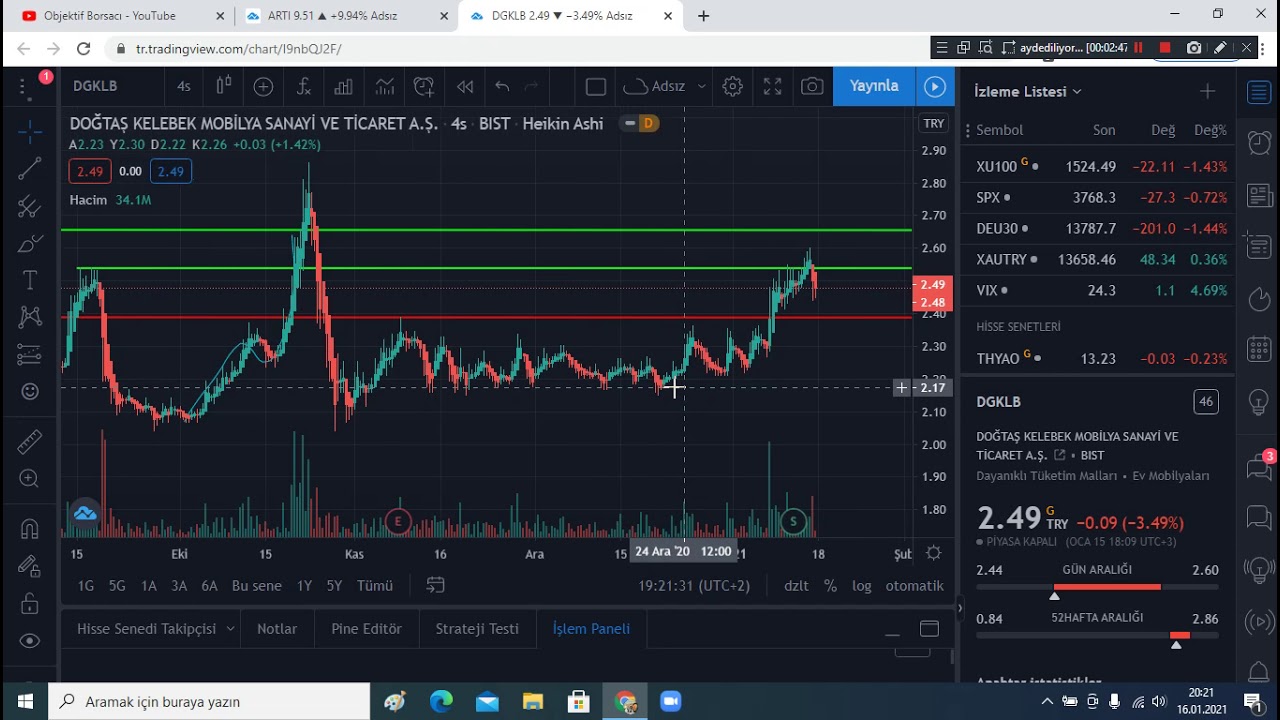Start bar replay
The height and width of the screenshot is (720, 1280).
pyautogui.click(x=465, y=86)
